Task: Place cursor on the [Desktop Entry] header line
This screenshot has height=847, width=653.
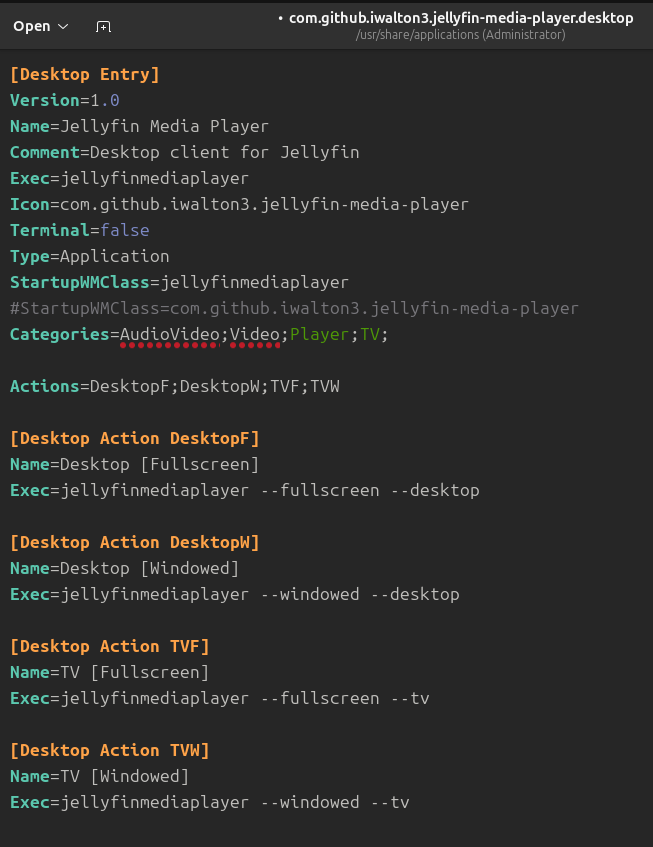Action: coord(85,74)
